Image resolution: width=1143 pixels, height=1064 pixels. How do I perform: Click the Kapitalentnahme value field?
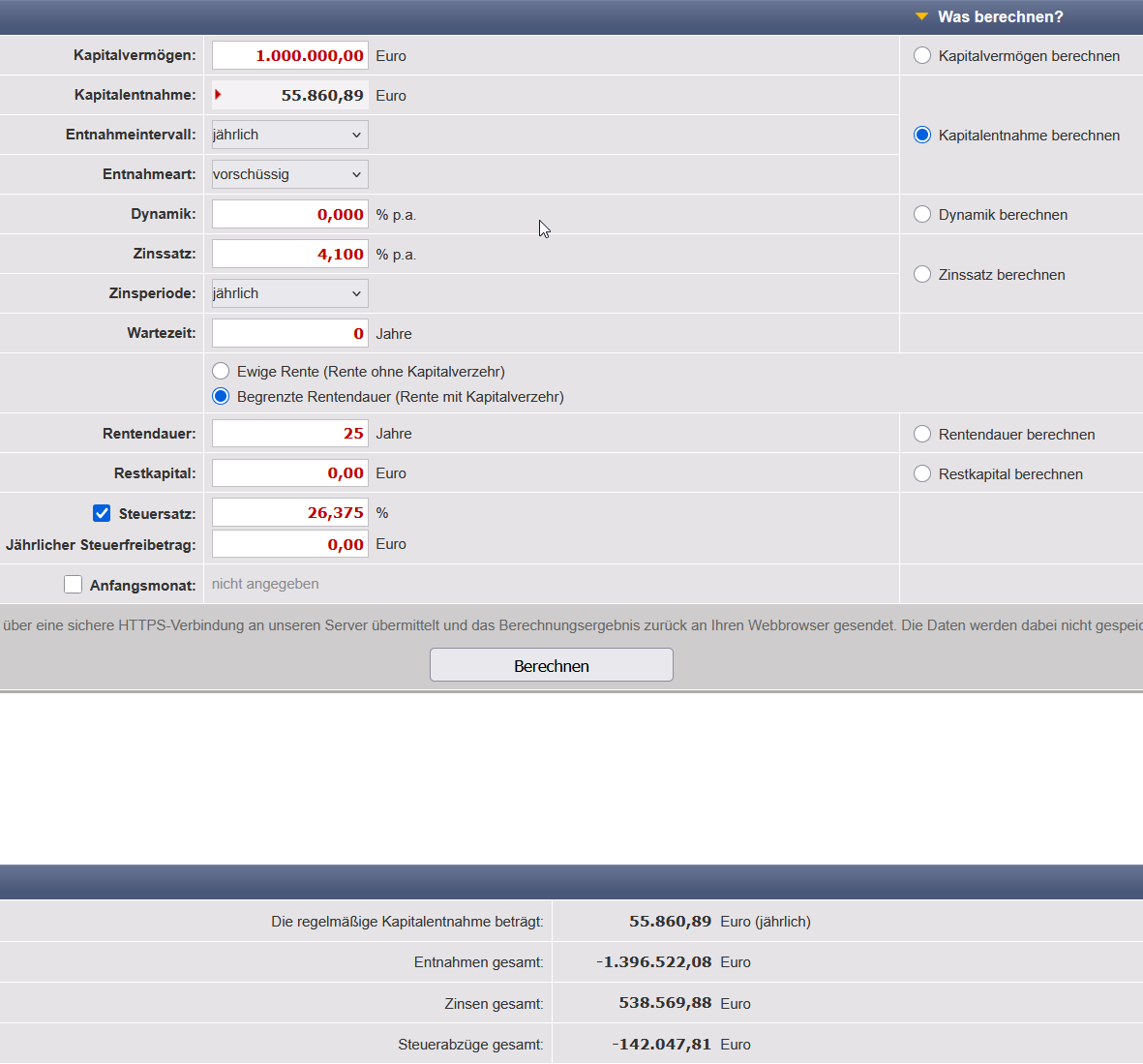[290, 95]
